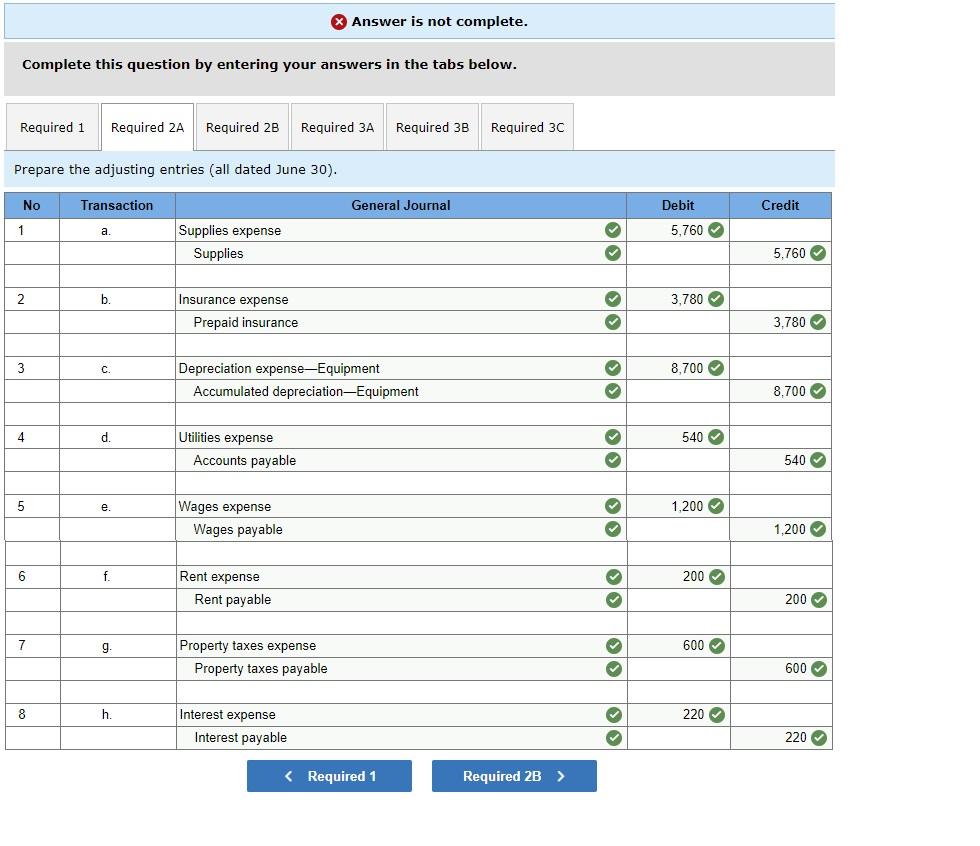Click the green check next to Wages payable
Viewport: 980px width, 846px height.
click(613, 529)
